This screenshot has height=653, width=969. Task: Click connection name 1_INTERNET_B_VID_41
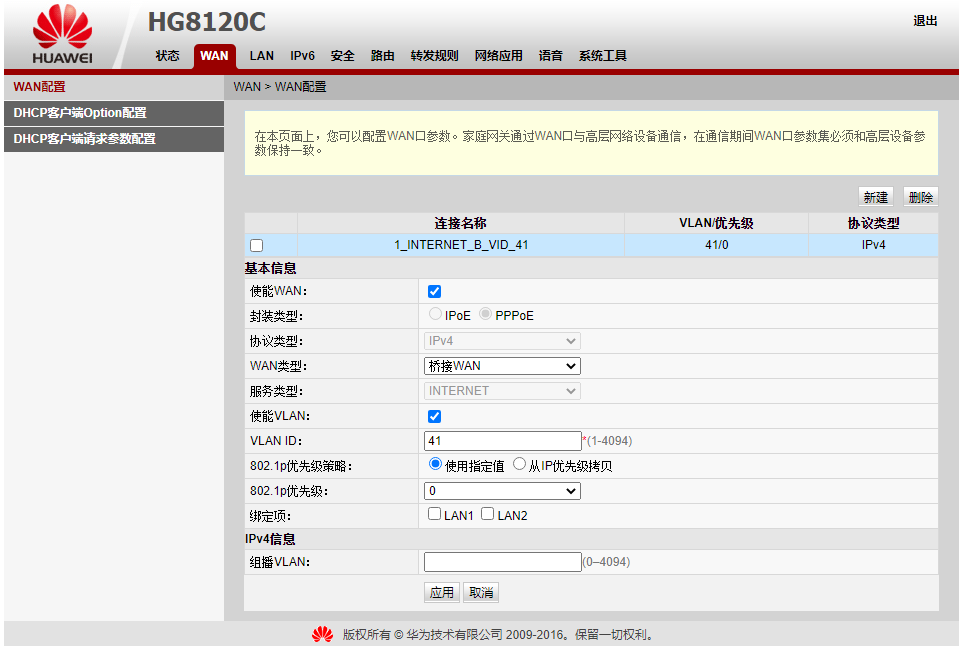[461, 245]
